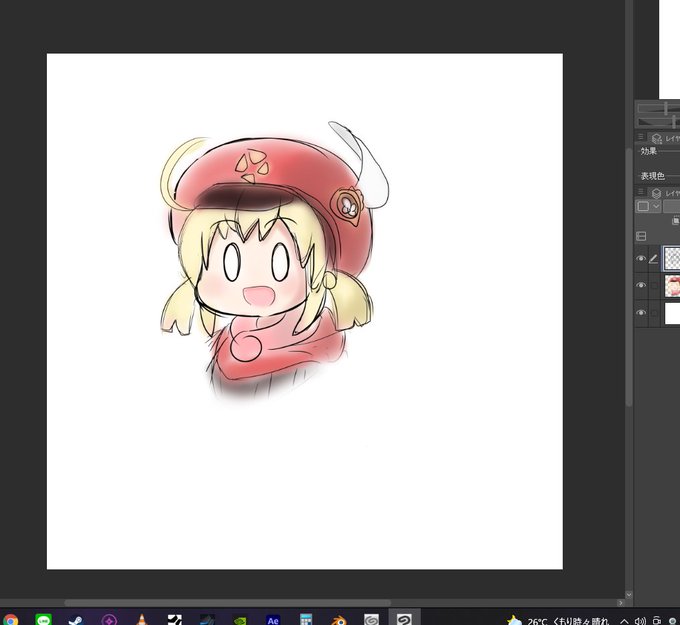Click the canvas horizontal scrollbar thumb
Image resolution: width=680 pixels, height=625 pixels.
pyautogui.click(x=228, y=603)
